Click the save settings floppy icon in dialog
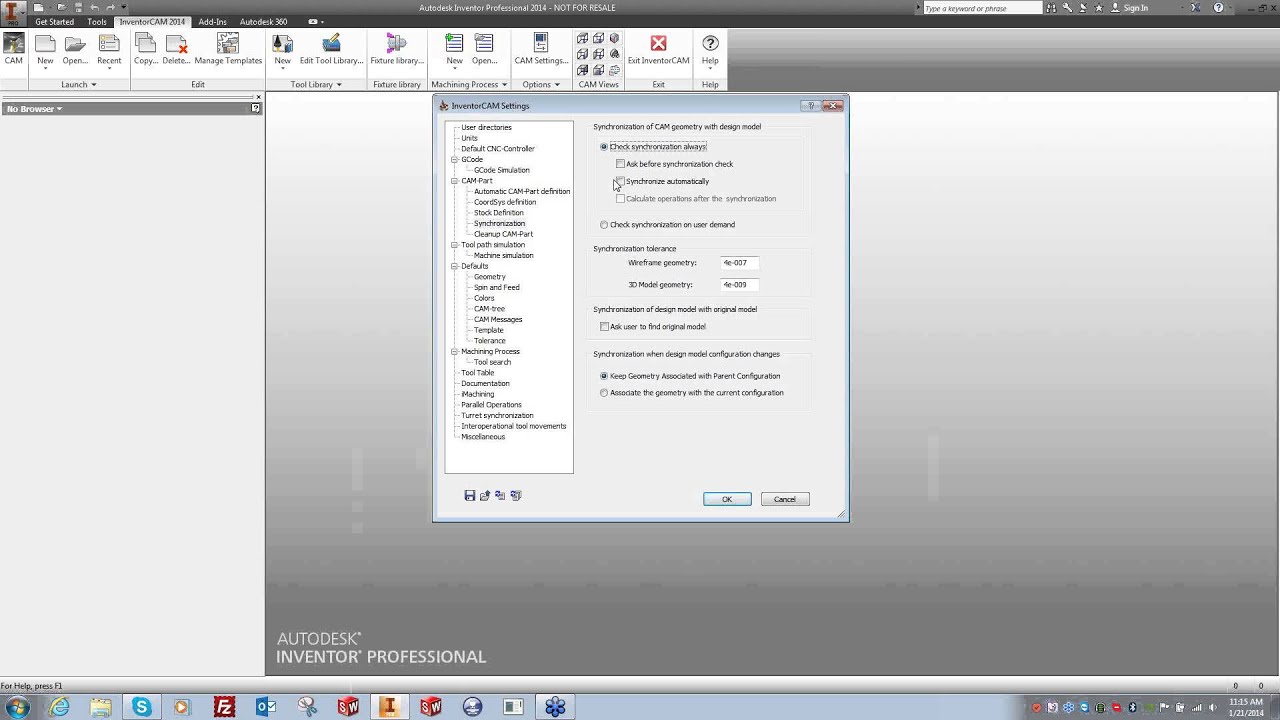The width and height of the screenshot is (1280, 720). [470, 495]
